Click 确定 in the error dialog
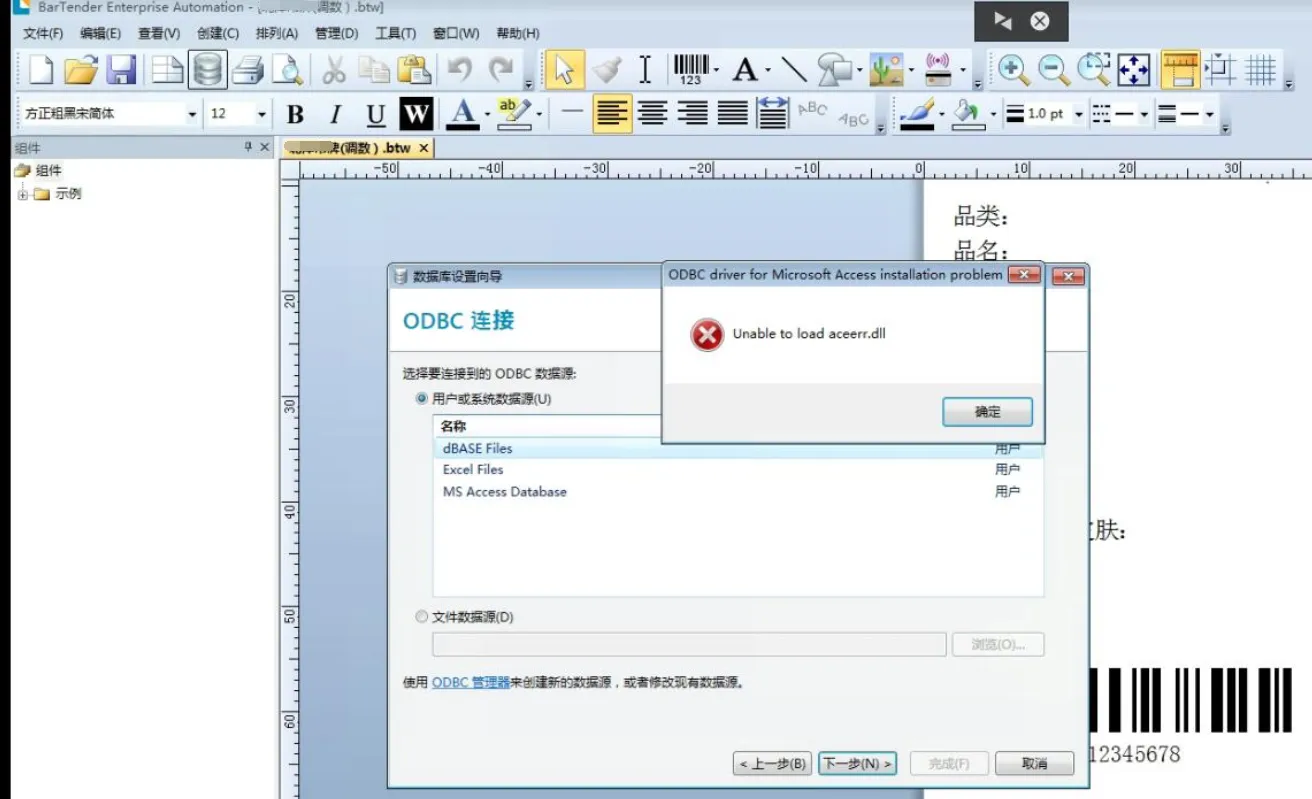This screenshot has height=799, width=1312. (x=987, y=412)
